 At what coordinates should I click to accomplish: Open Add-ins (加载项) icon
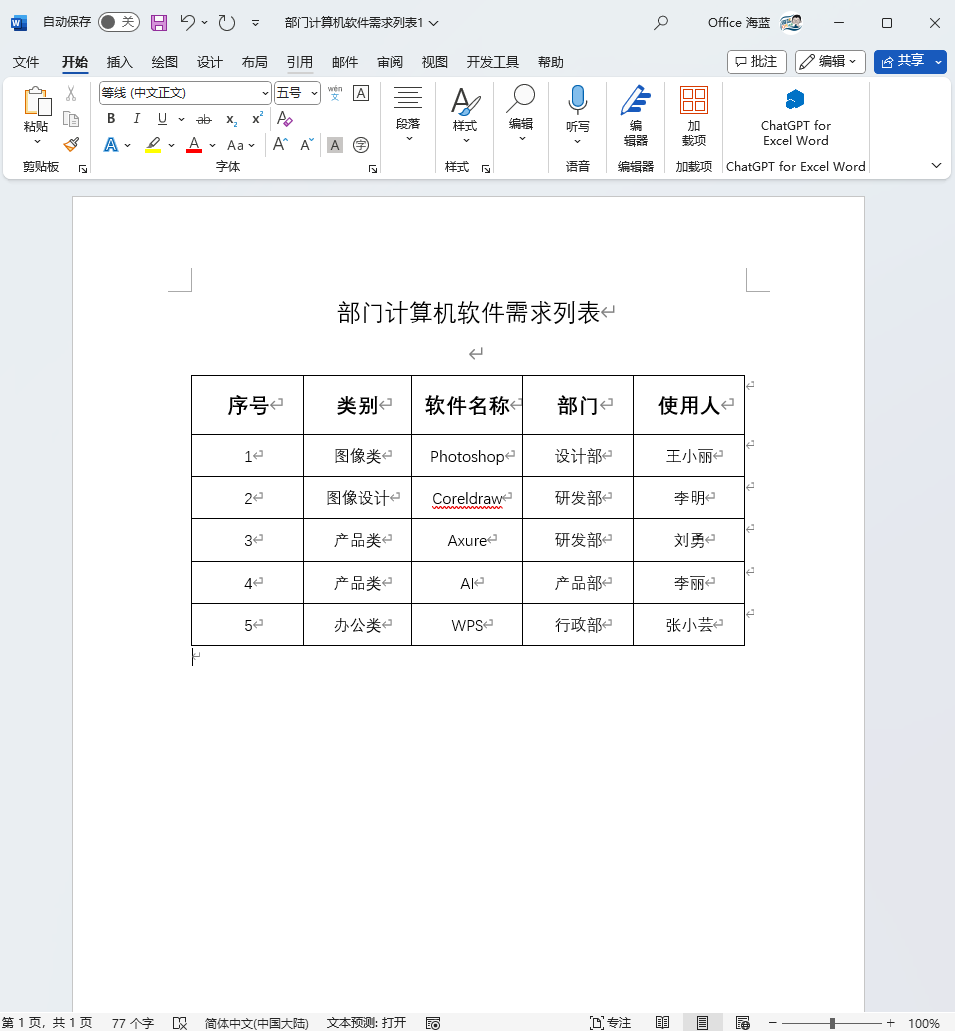[694, 116]
